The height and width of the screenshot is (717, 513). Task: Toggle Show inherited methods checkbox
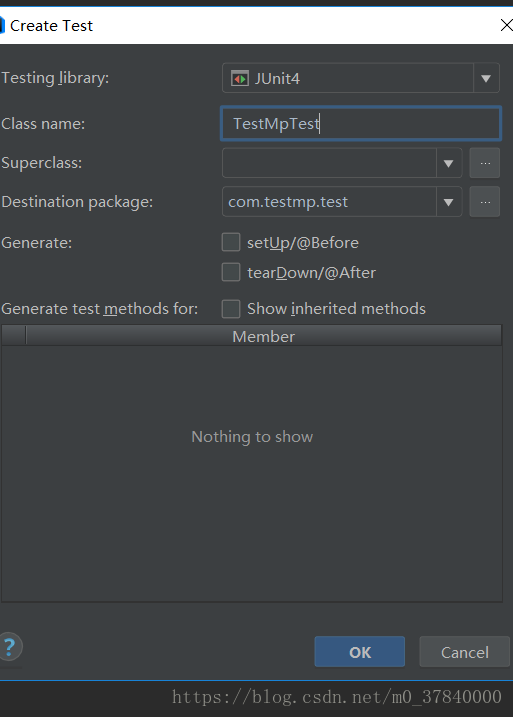point(231,309)
